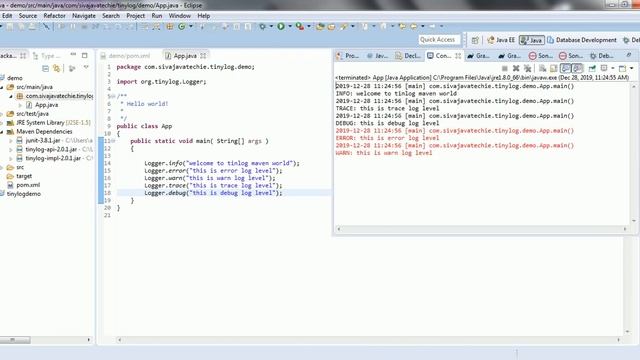Switch to the Decl... view tab
The height and width of the screenshot is (360, 640).
[x=408, y=56]
